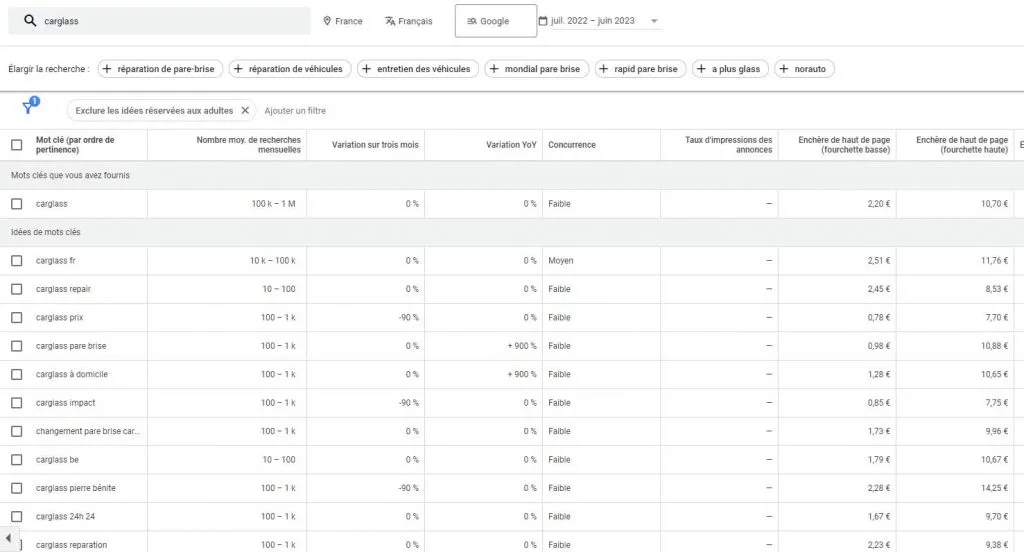Screen dimensions: 1024x552
Task: Sort by 'Enchère de haut de page (fourchette basse)'
Action: pyautogui.click(x=844, y=144)
